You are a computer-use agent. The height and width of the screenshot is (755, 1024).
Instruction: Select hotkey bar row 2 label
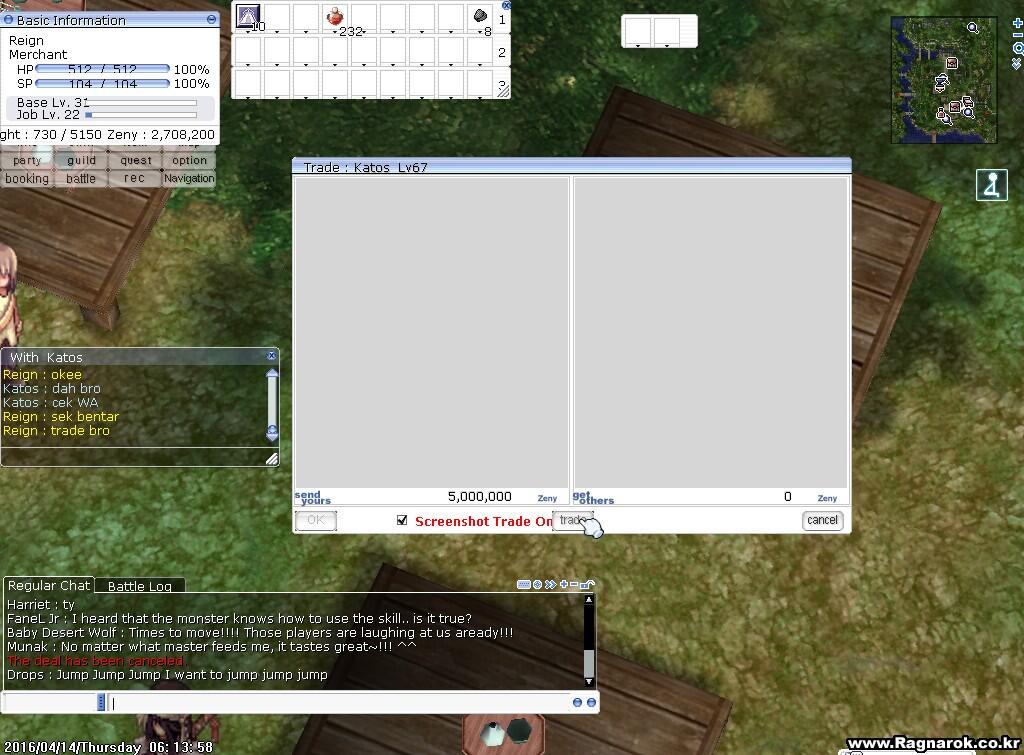502,52
